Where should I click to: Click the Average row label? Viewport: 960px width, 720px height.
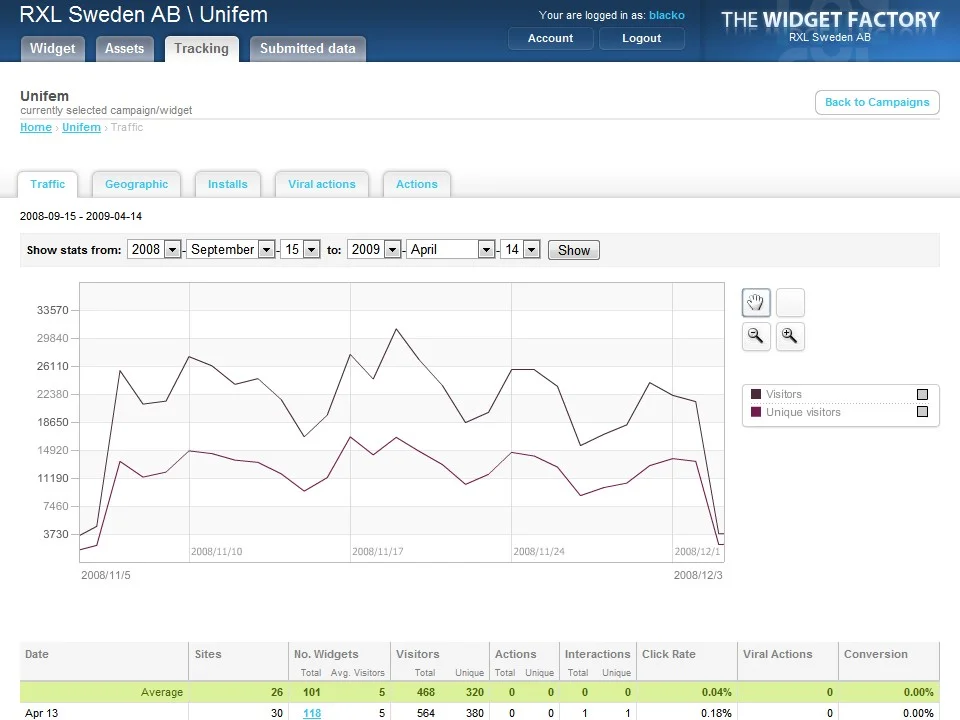pos(162,692)
